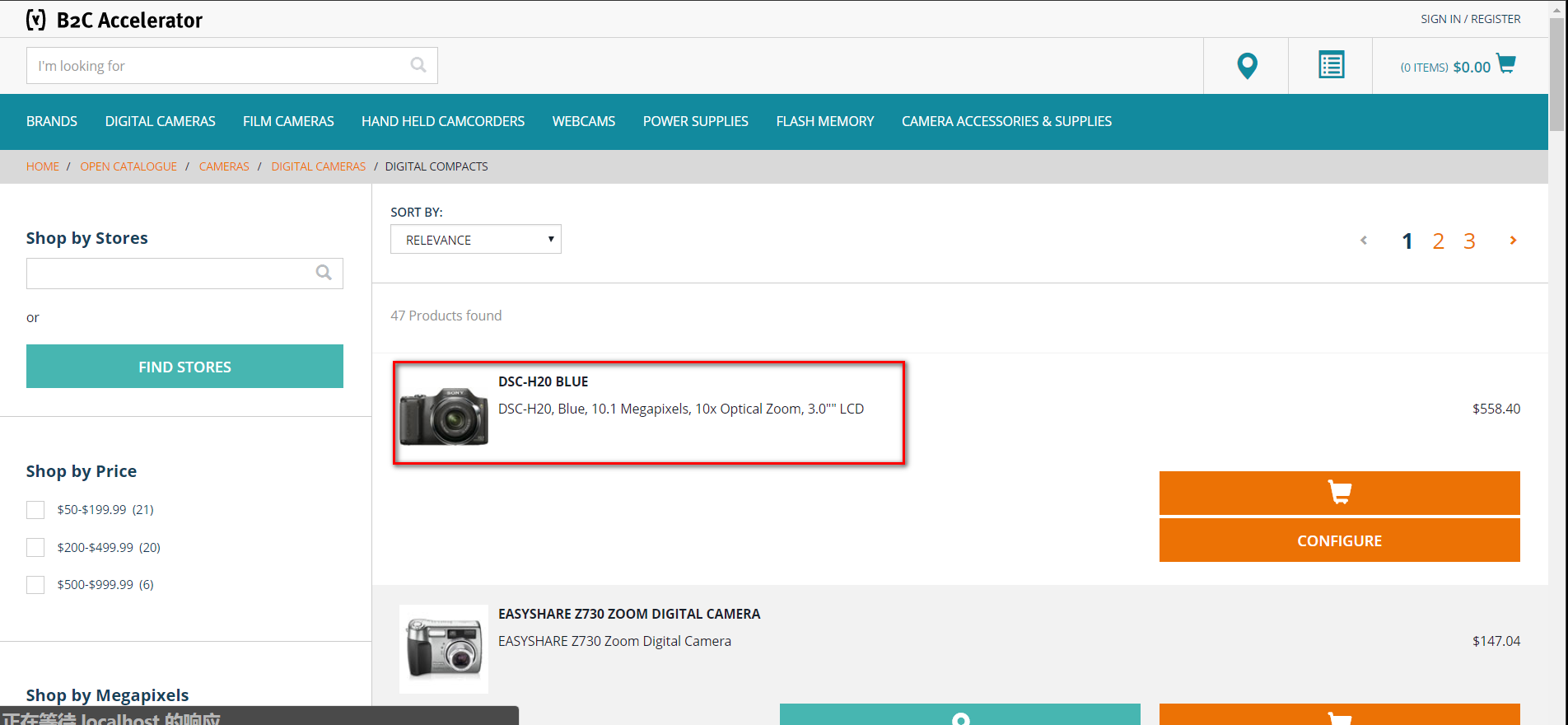
Task: Click the 47 Products found text
Action: point(446,316)
